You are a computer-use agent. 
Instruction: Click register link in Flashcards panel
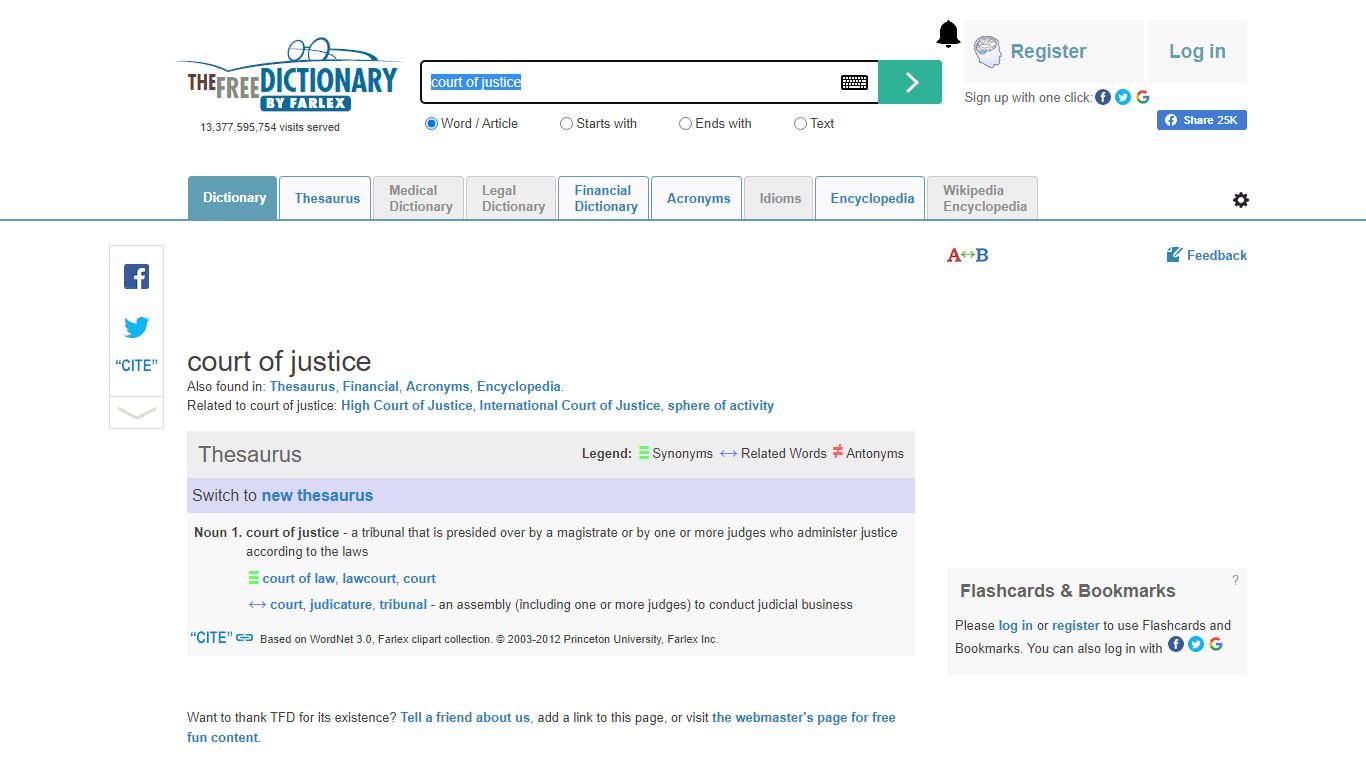pyautogui.click(x=1076, y=625)
